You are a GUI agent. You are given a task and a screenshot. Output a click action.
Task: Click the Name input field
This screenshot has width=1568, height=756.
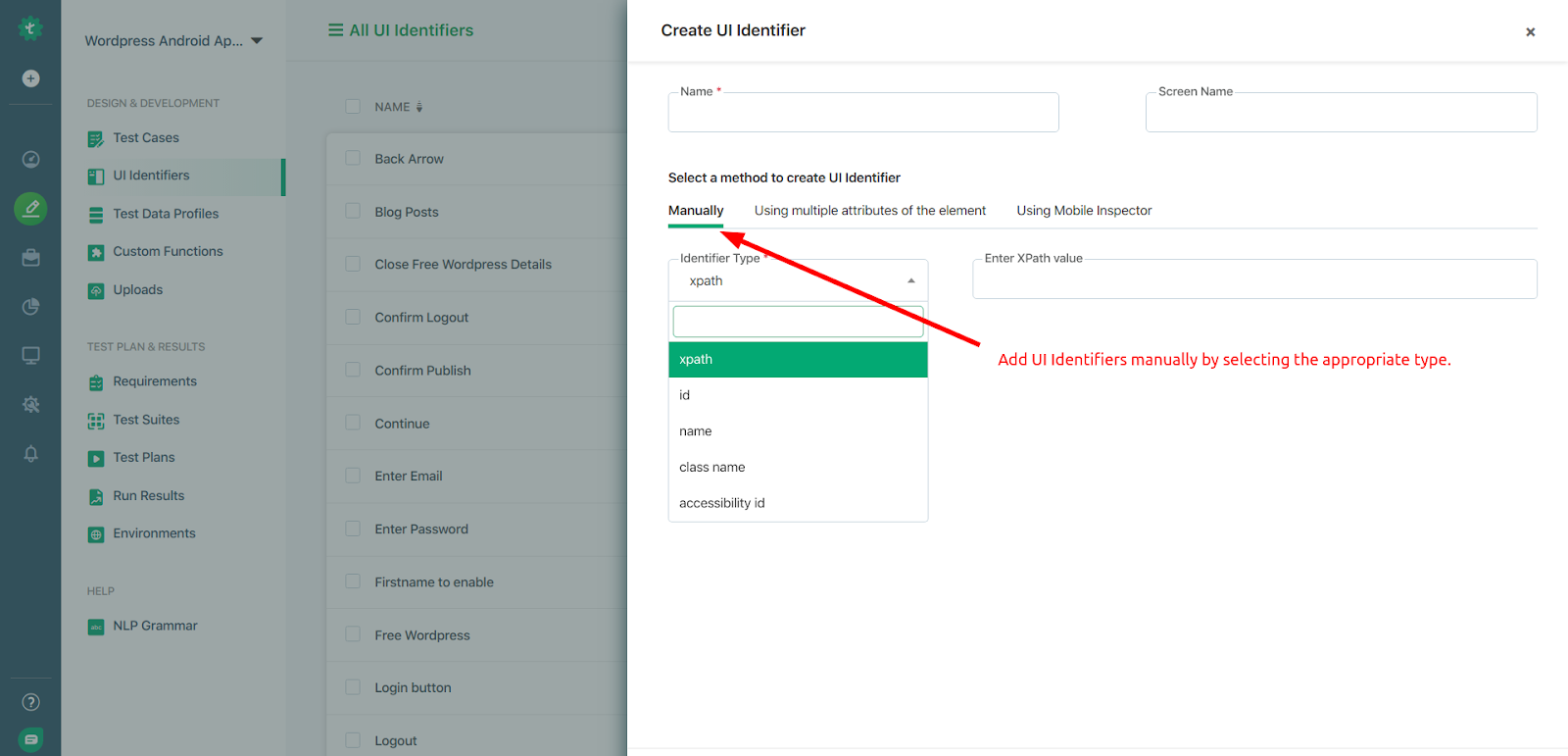tap(863, 112)
